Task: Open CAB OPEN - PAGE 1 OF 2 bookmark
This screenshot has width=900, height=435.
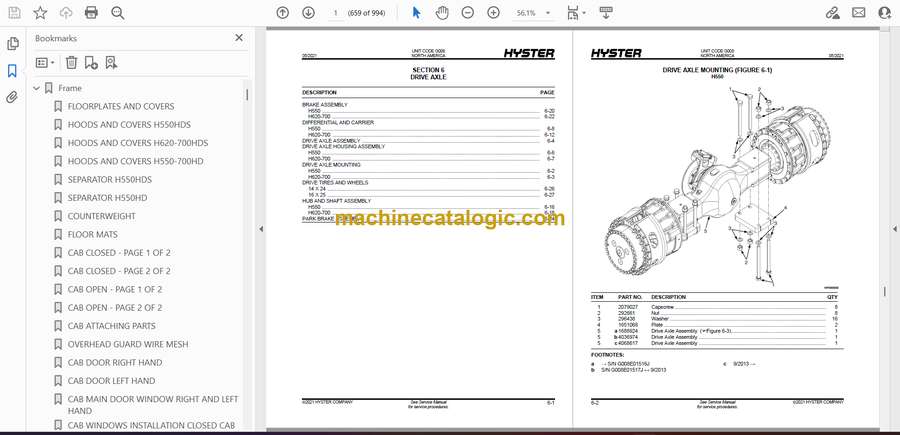Action: pos(115,289)
